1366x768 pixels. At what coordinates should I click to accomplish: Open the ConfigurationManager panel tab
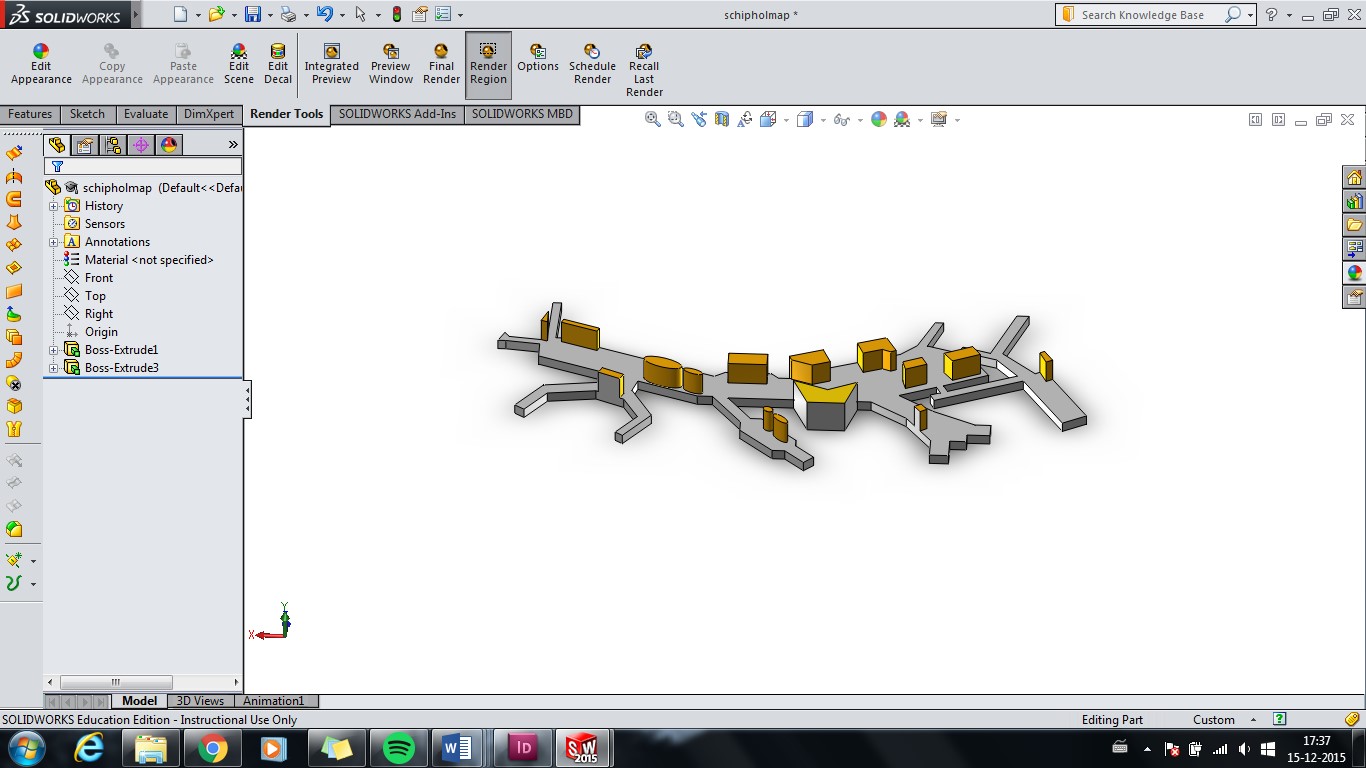click(113, 145)
